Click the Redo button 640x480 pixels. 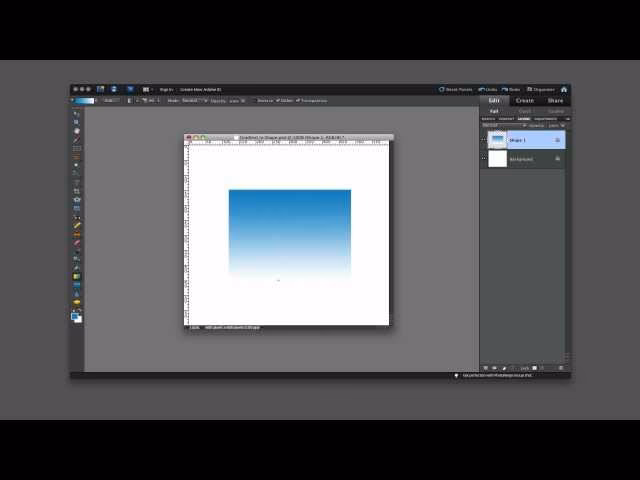click(x=511, y=89)
